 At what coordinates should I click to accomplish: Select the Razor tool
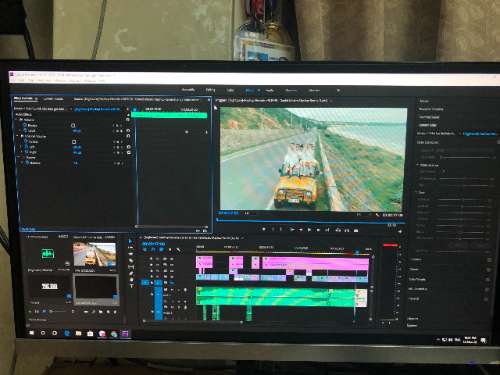tap(131, 261)
